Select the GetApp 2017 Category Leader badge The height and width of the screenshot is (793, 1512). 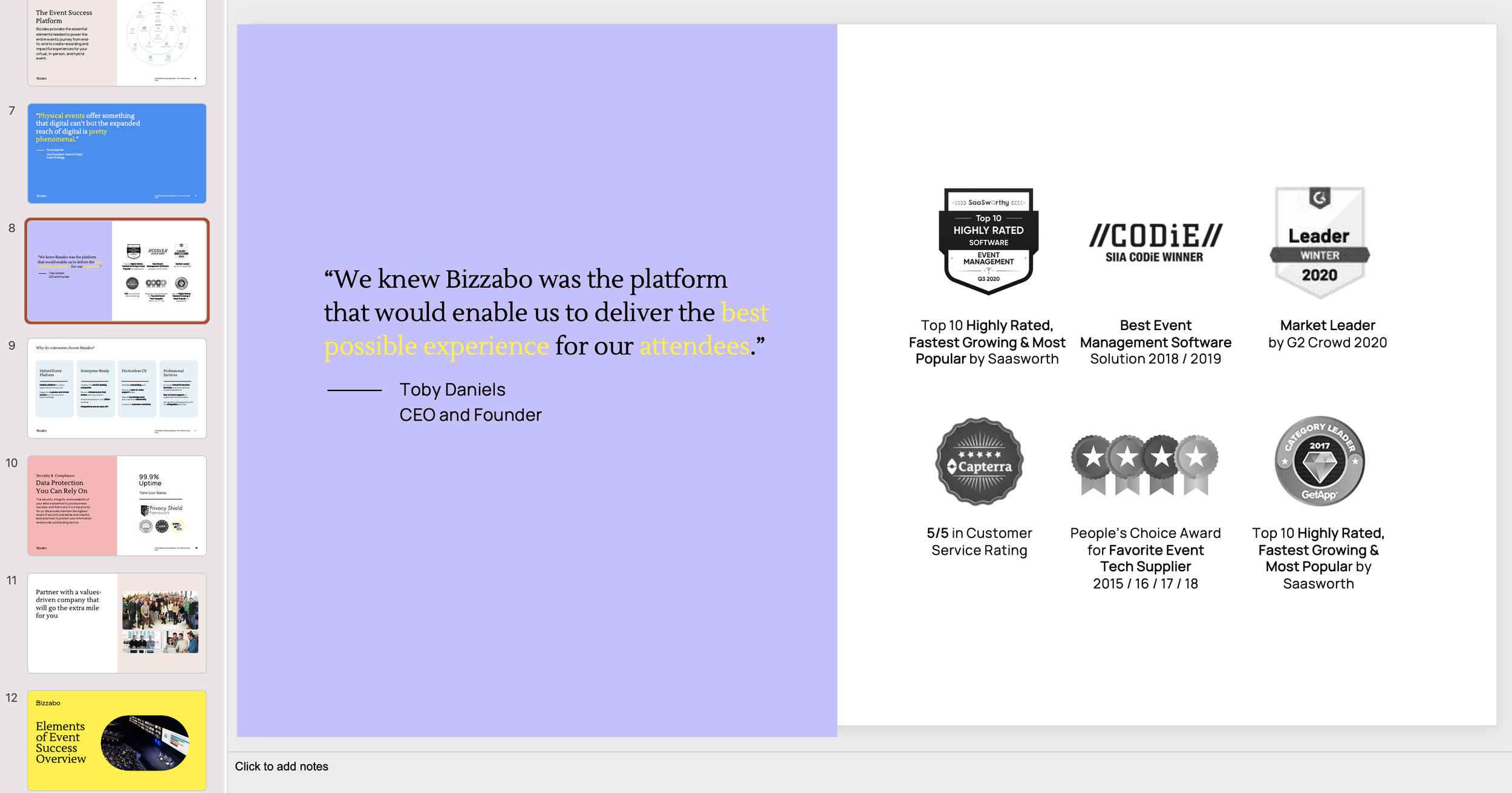coord(1320,461)
